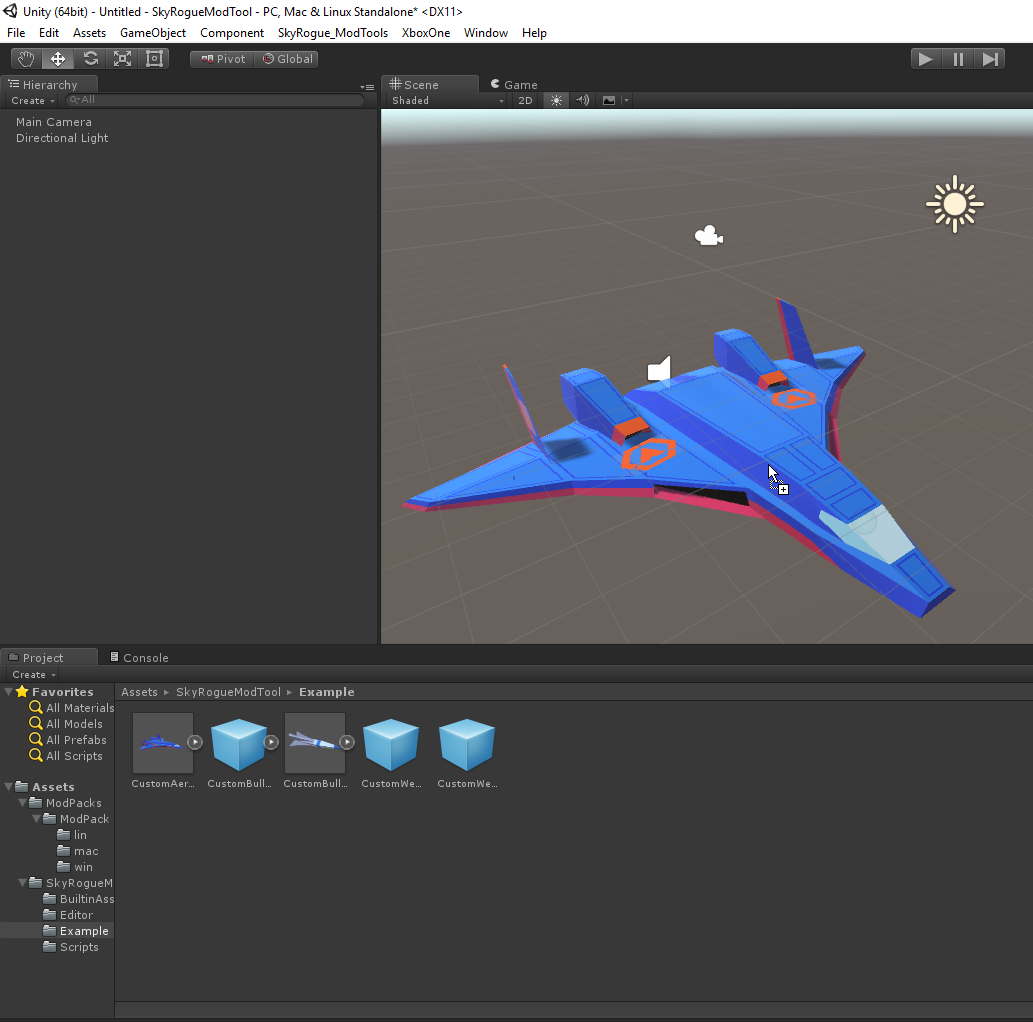The width and height of the screenshot is (1033, 1022).
Task: Collapse the Favorites section
Action: (8, 691)
